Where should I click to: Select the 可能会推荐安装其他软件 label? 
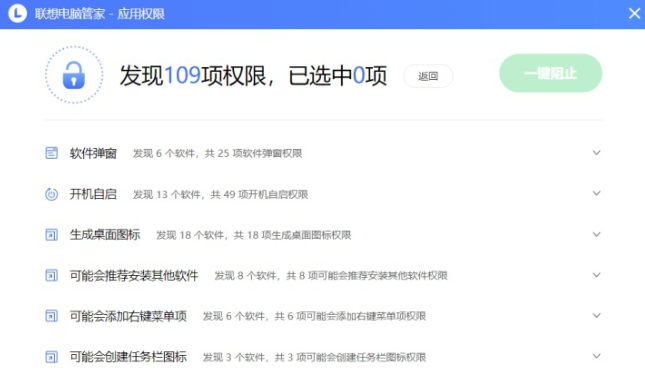(x=134, y=275)
